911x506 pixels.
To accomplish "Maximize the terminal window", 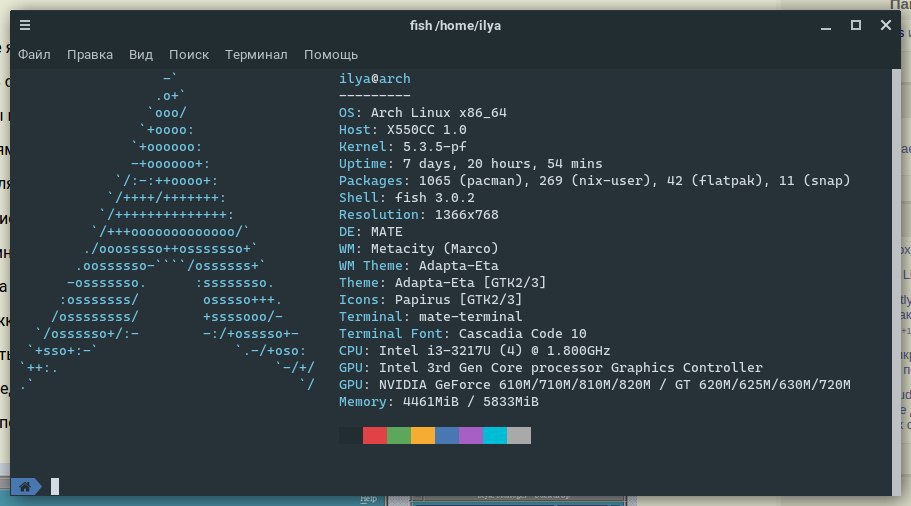I will [x=856, y=25].
